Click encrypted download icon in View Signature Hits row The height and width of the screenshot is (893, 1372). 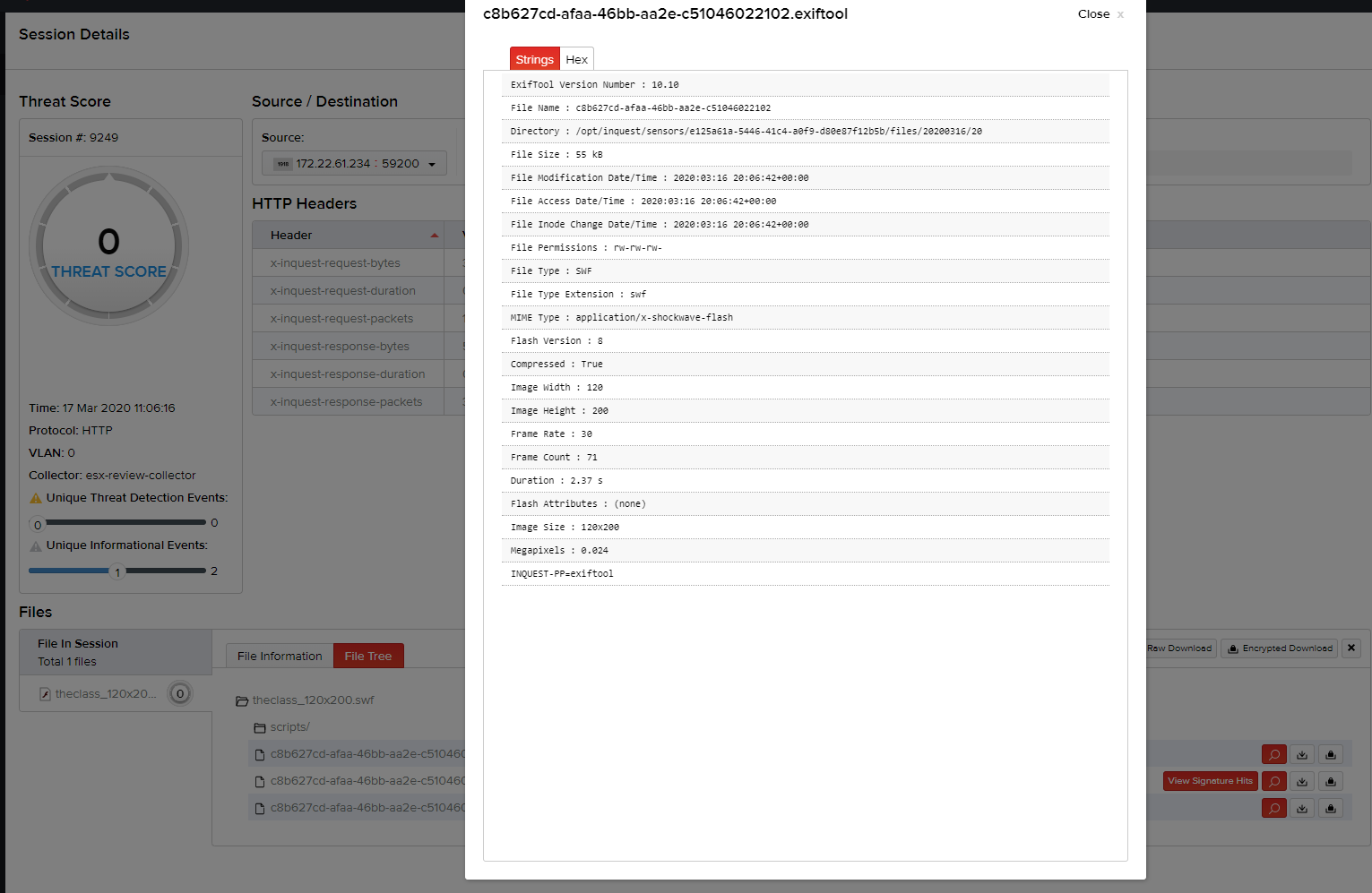coord(1331,781)
